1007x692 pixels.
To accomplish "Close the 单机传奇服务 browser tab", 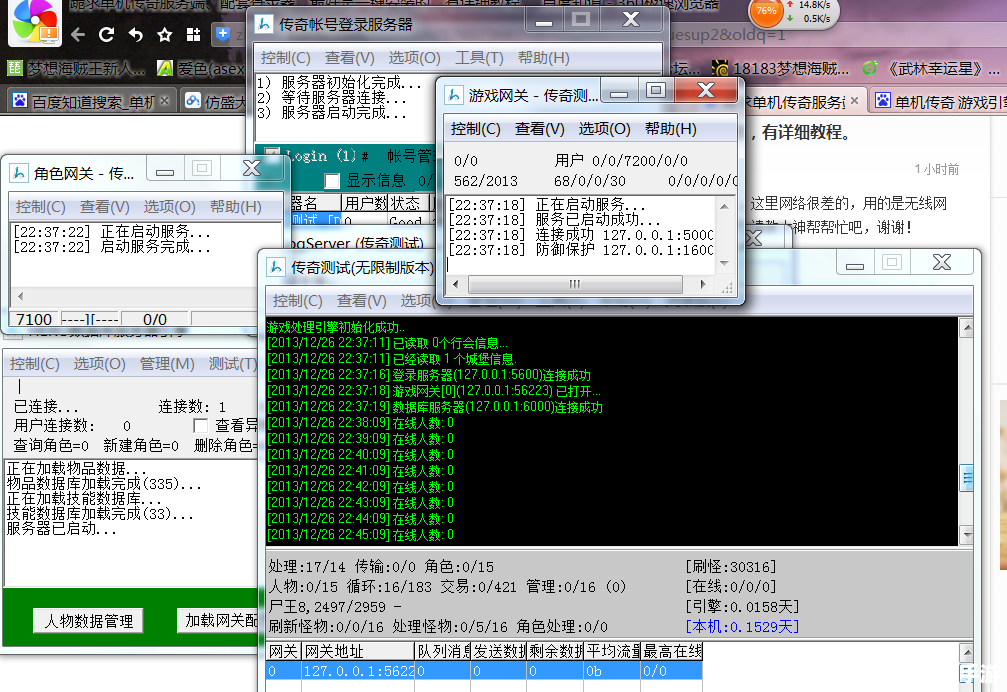I will pyautogui.click(x=854, y=101).
